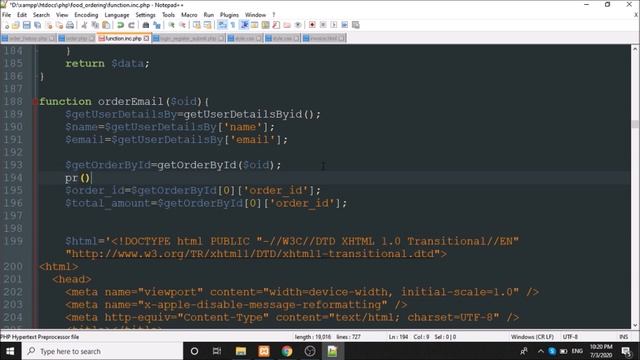Open Task View from the taskbar

(217, 351)
